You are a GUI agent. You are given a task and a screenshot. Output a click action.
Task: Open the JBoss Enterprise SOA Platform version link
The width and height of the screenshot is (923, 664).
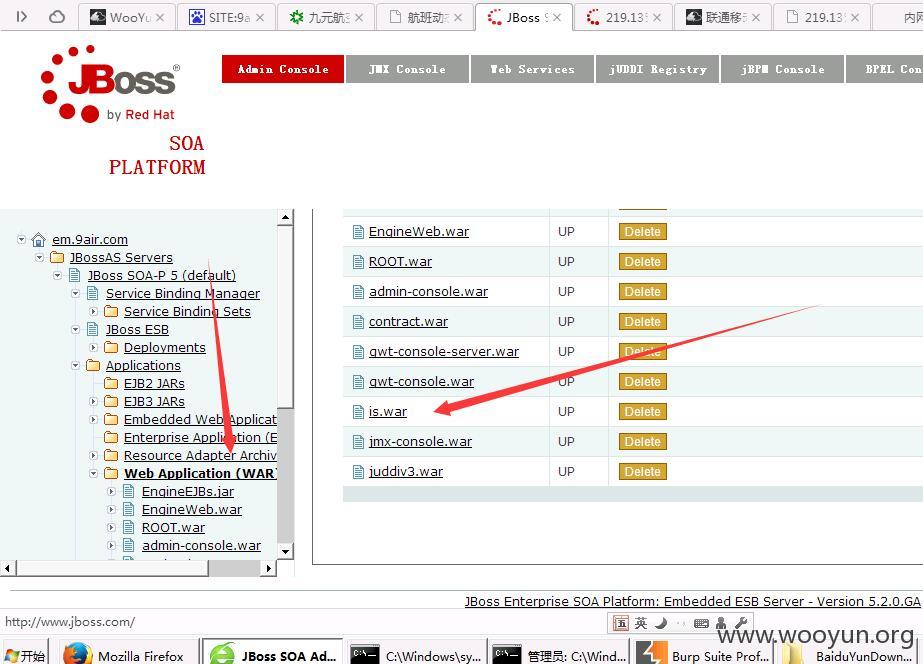click(x=692, y=602)
